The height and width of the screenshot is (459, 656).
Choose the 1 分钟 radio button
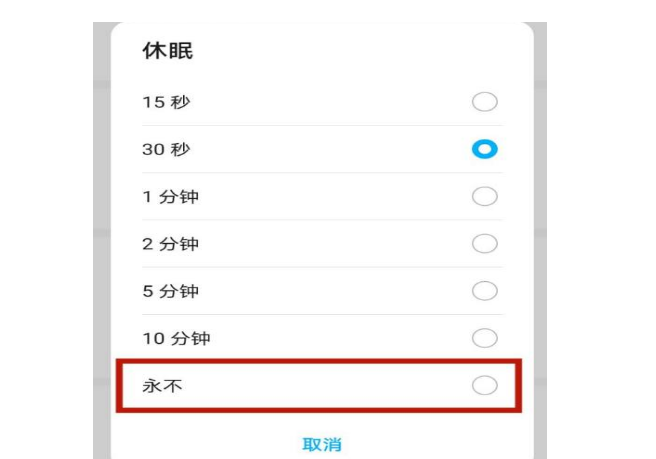tap(484, 196)
